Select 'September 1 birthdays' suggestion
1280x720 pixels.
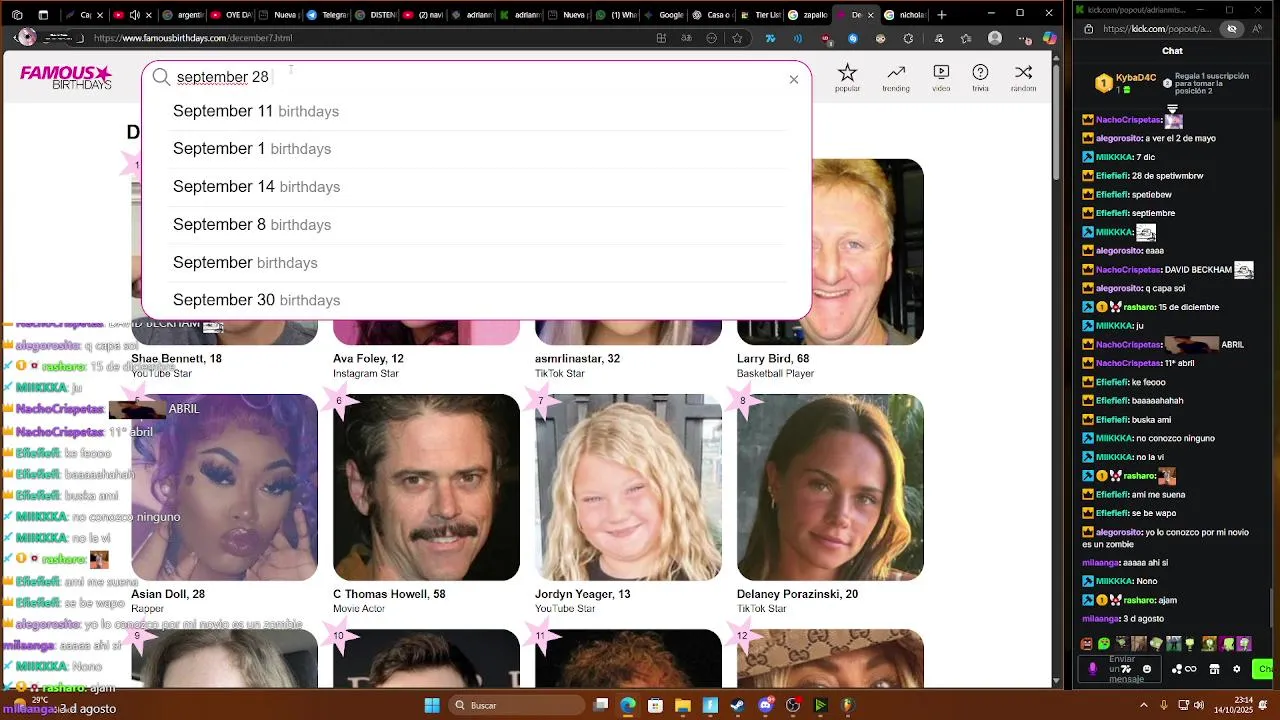[478, 149]
